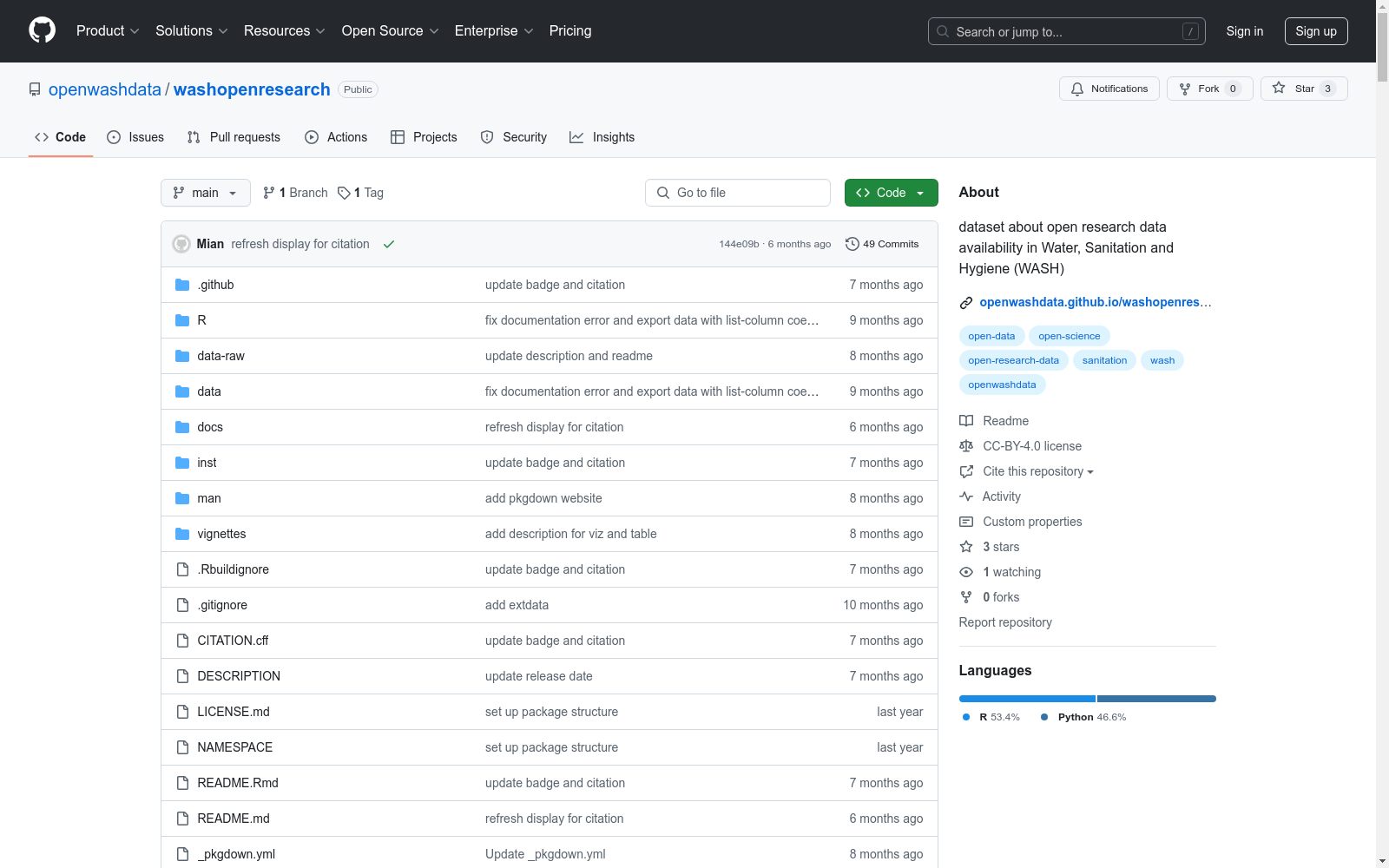
Task: Open the main branch selector dropdown
Action: (x=206, y=193)
